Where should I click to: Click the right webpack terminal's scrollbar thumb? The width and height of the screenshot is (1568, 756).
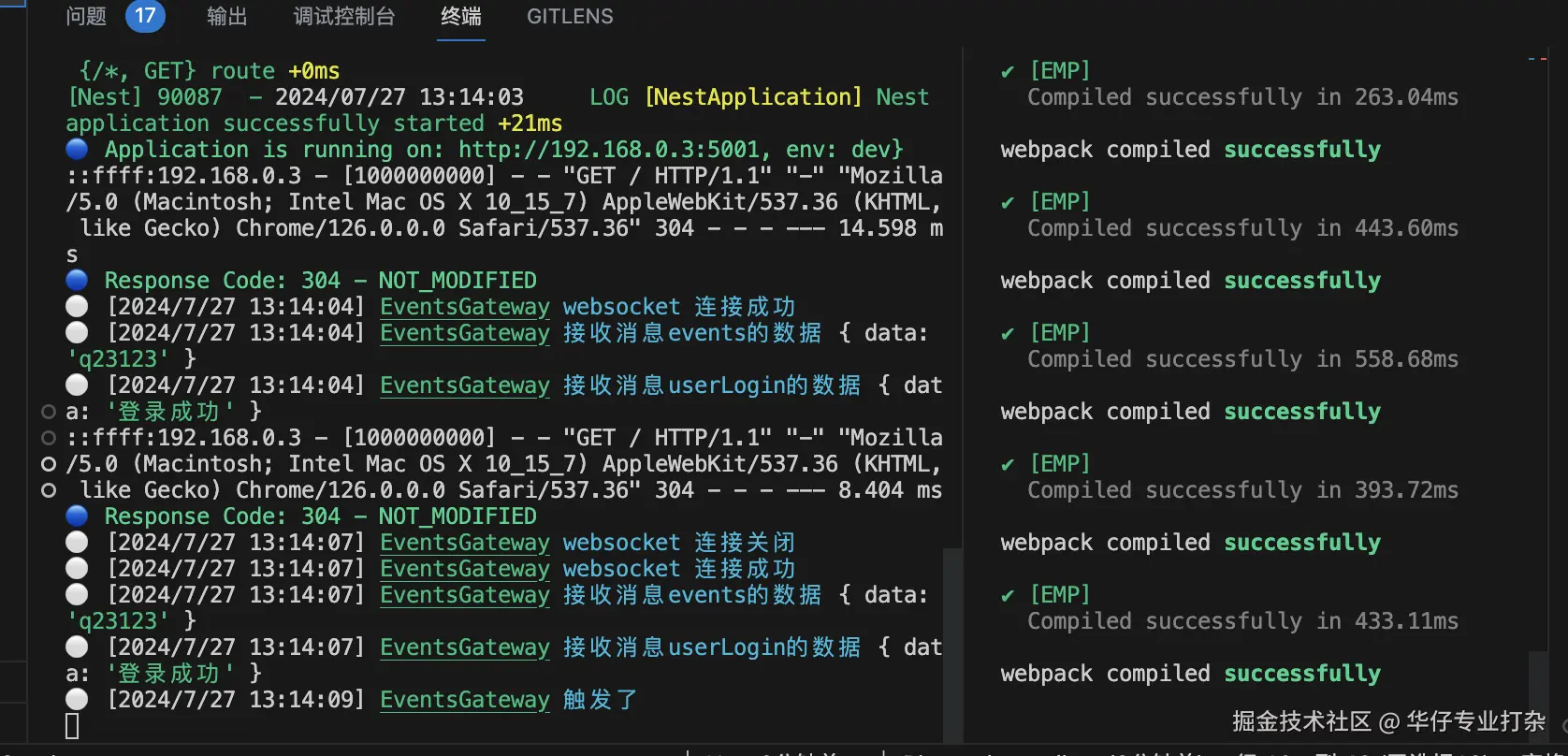click(1538, 697)
